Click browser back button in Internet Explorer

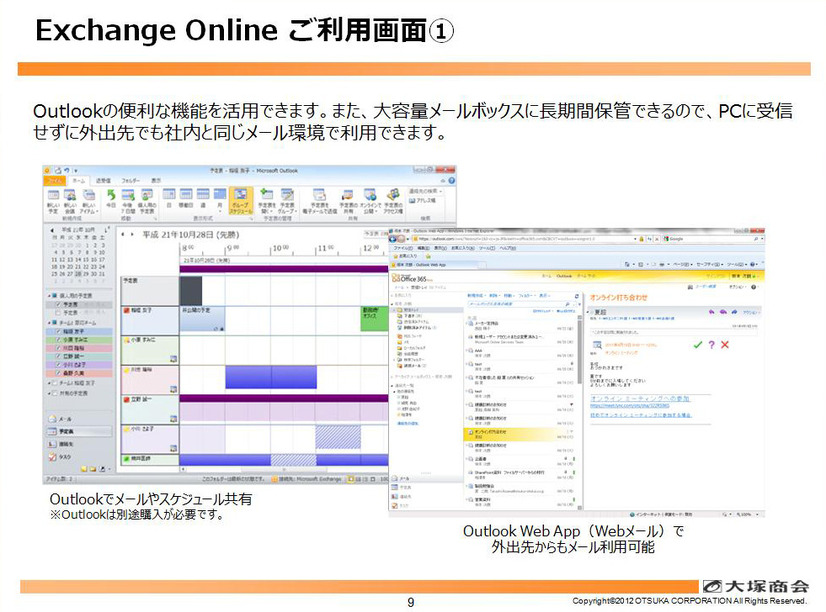393,239
